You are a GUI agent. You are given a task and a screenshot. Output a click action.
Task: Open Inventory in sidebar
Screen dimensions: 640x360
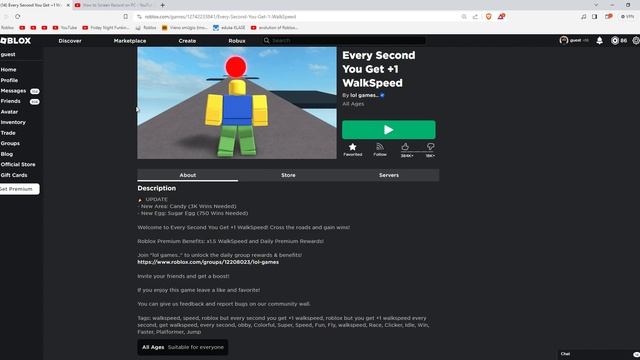(x=13, y=122)
